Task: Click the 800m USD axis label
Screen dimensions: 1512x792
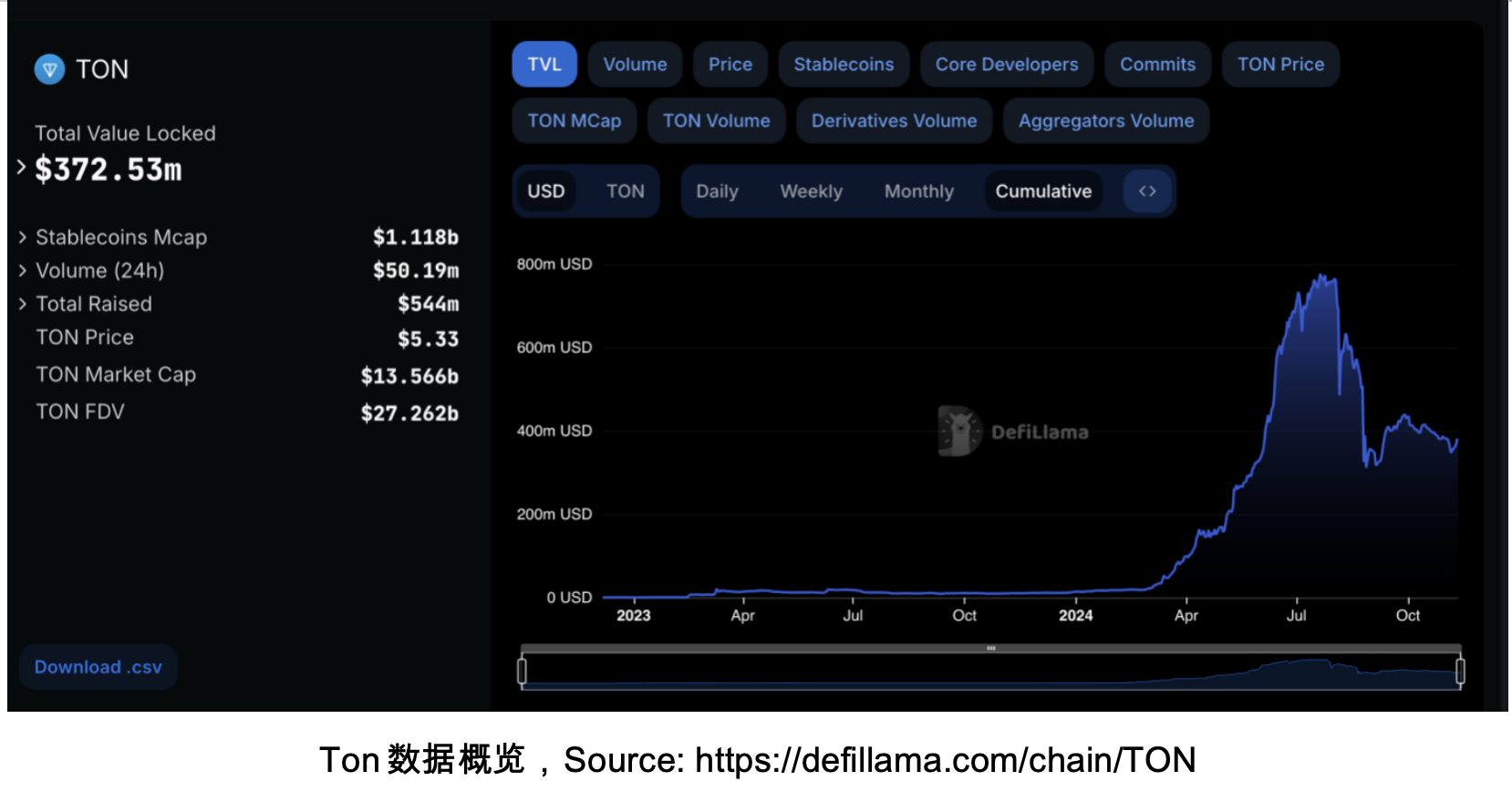Action: 554,265
